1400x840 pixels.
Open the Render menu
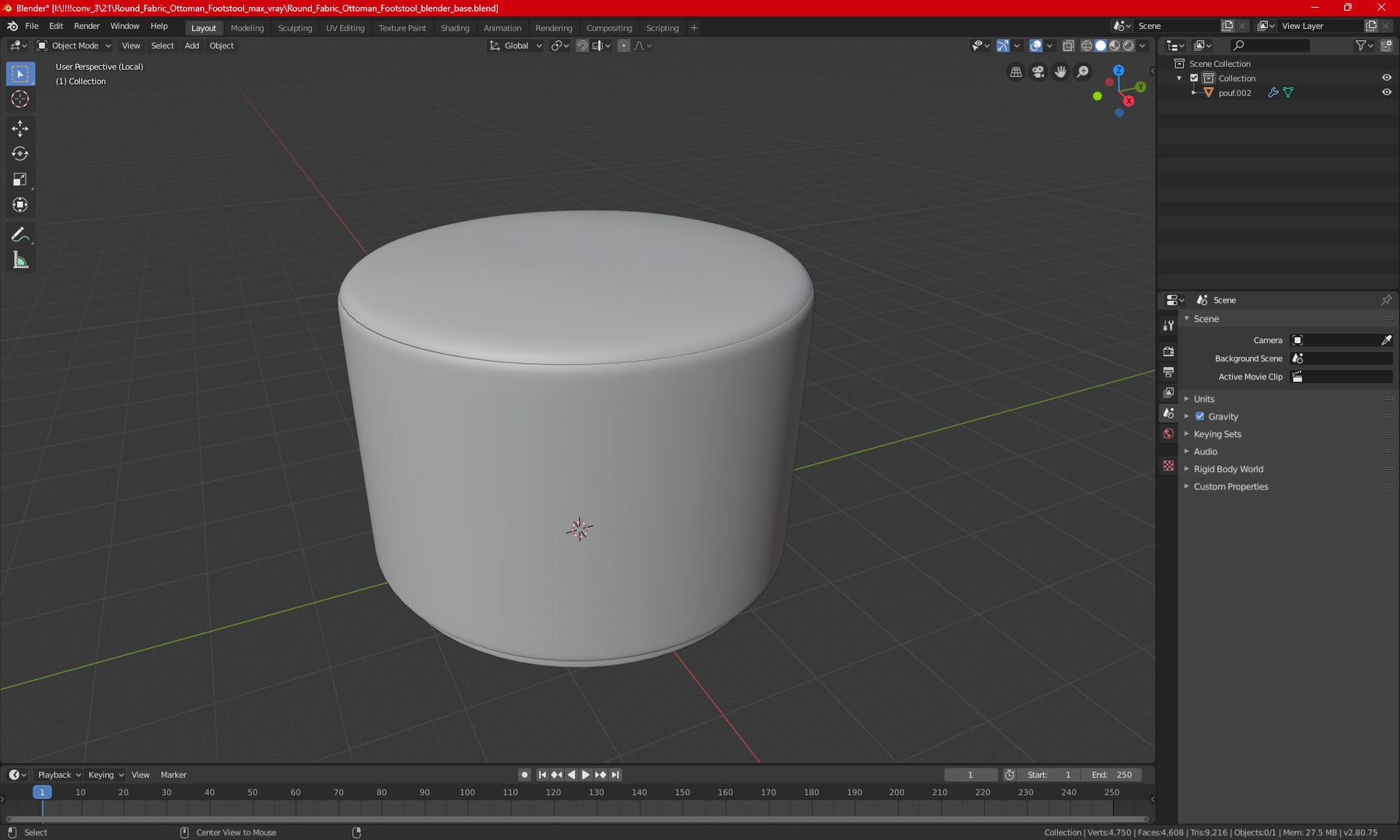point(87,26)
